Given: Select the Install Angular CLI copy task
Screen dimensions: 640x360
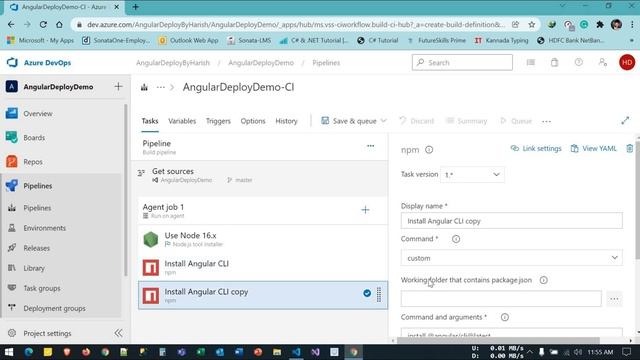Looking at the screenshot, I should (x=262, y=295).
